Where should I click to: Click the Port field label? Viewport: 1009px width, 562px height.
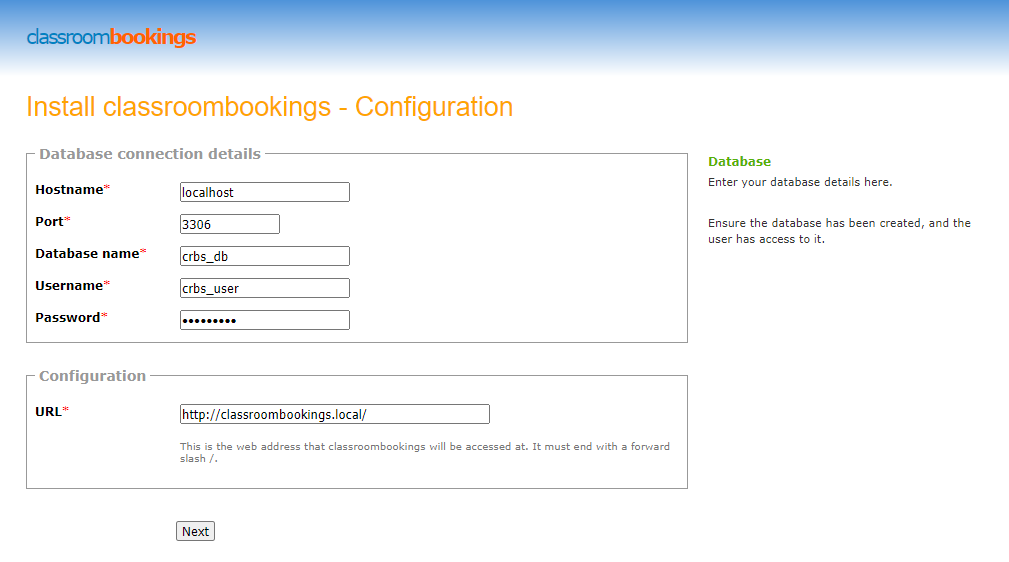pos(50,222)
